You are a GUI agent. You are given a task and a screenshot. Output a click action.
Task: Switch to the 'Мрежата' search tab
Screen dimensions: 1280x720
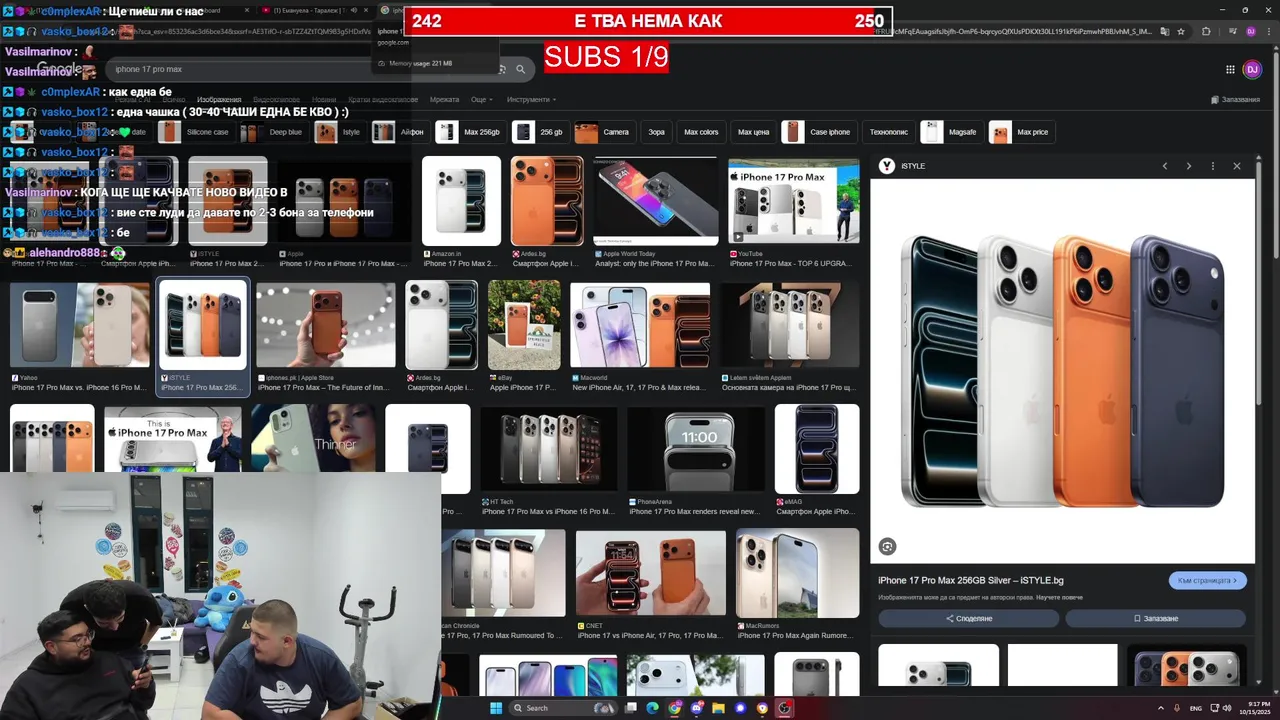(x=444, y=100)
